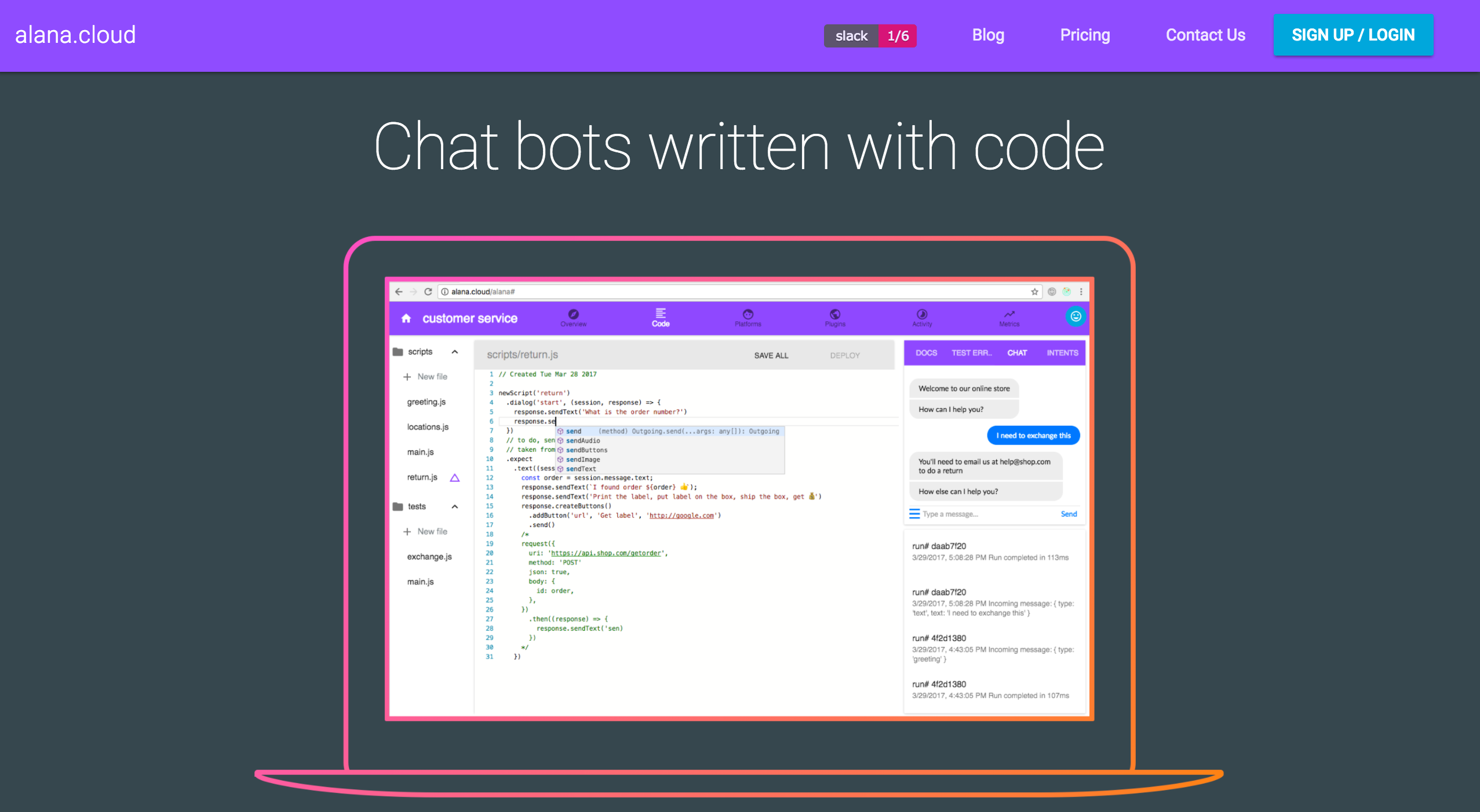Screen dimensions: 1480x812
Task: Open greeting.js in the scripts folder
Action: pos(426,402)
